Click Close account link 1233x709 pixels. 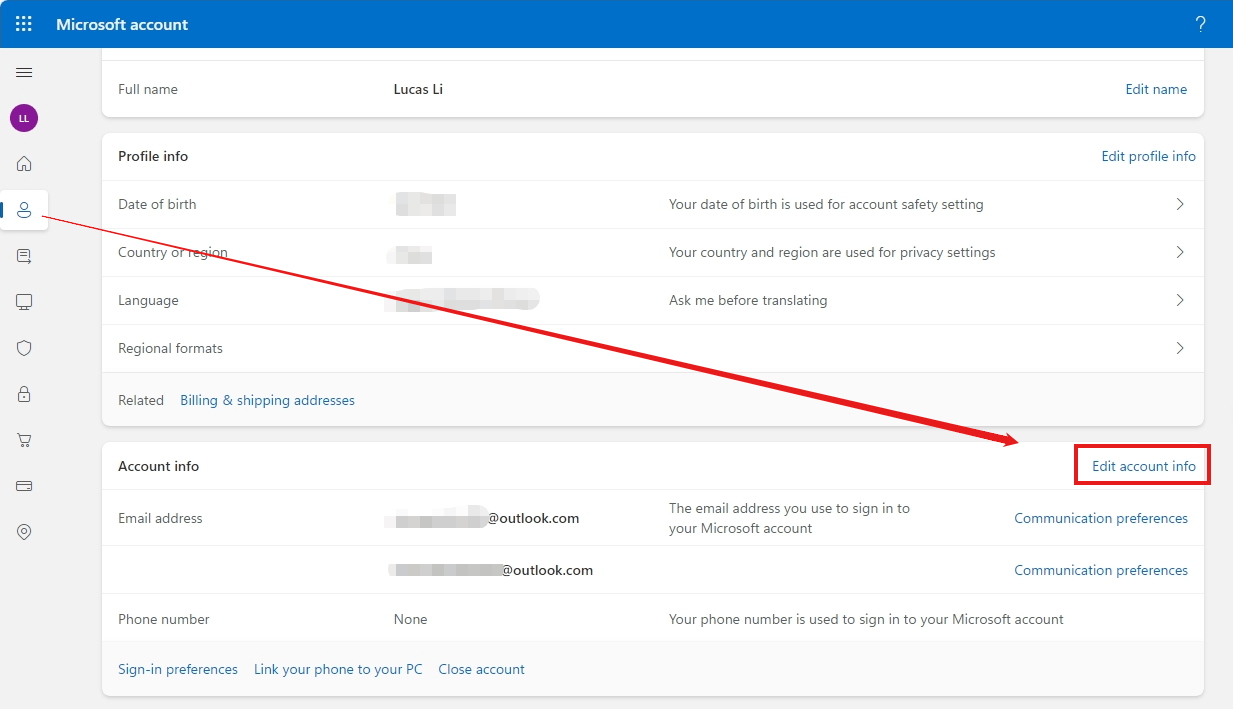point(481,669)
